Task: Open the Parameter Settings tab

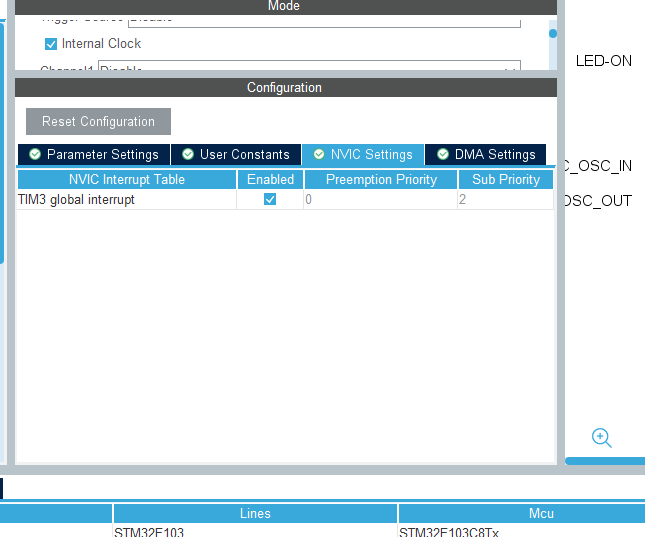Action: pyautogui.click(x=94, y=154)
